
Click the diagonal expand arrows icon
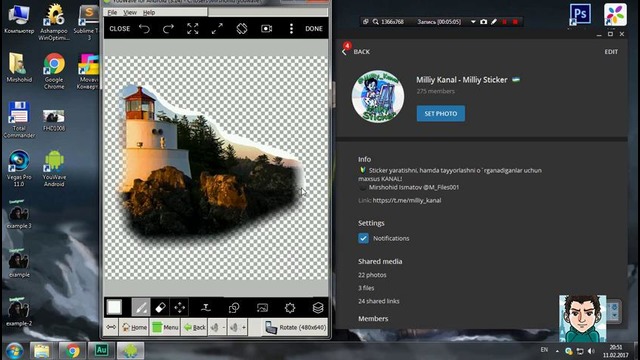click(x=217, y=29)
